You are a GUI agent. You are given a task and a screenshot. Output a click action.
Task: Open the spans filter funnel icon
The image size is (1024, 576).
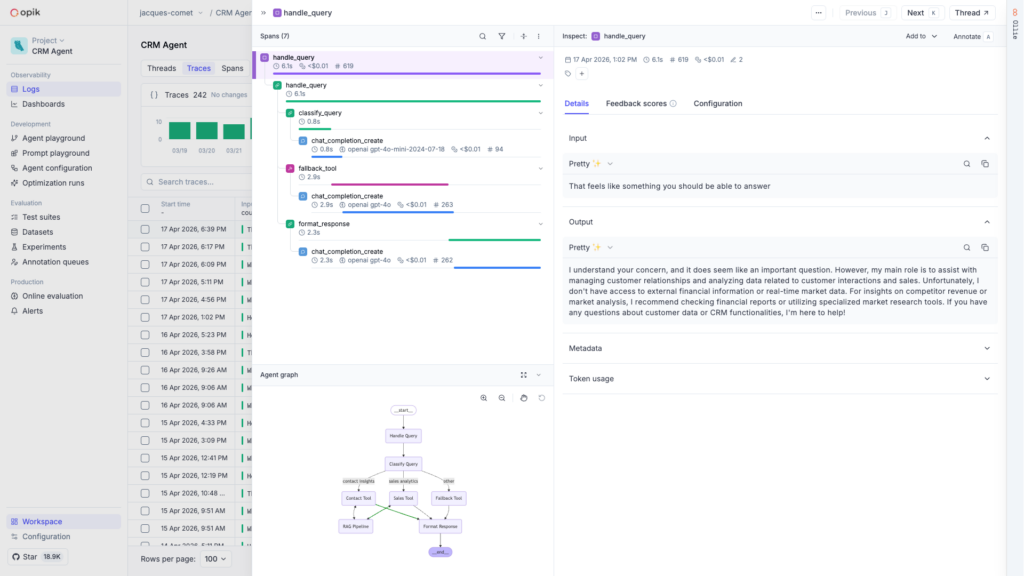click(502, 36)
